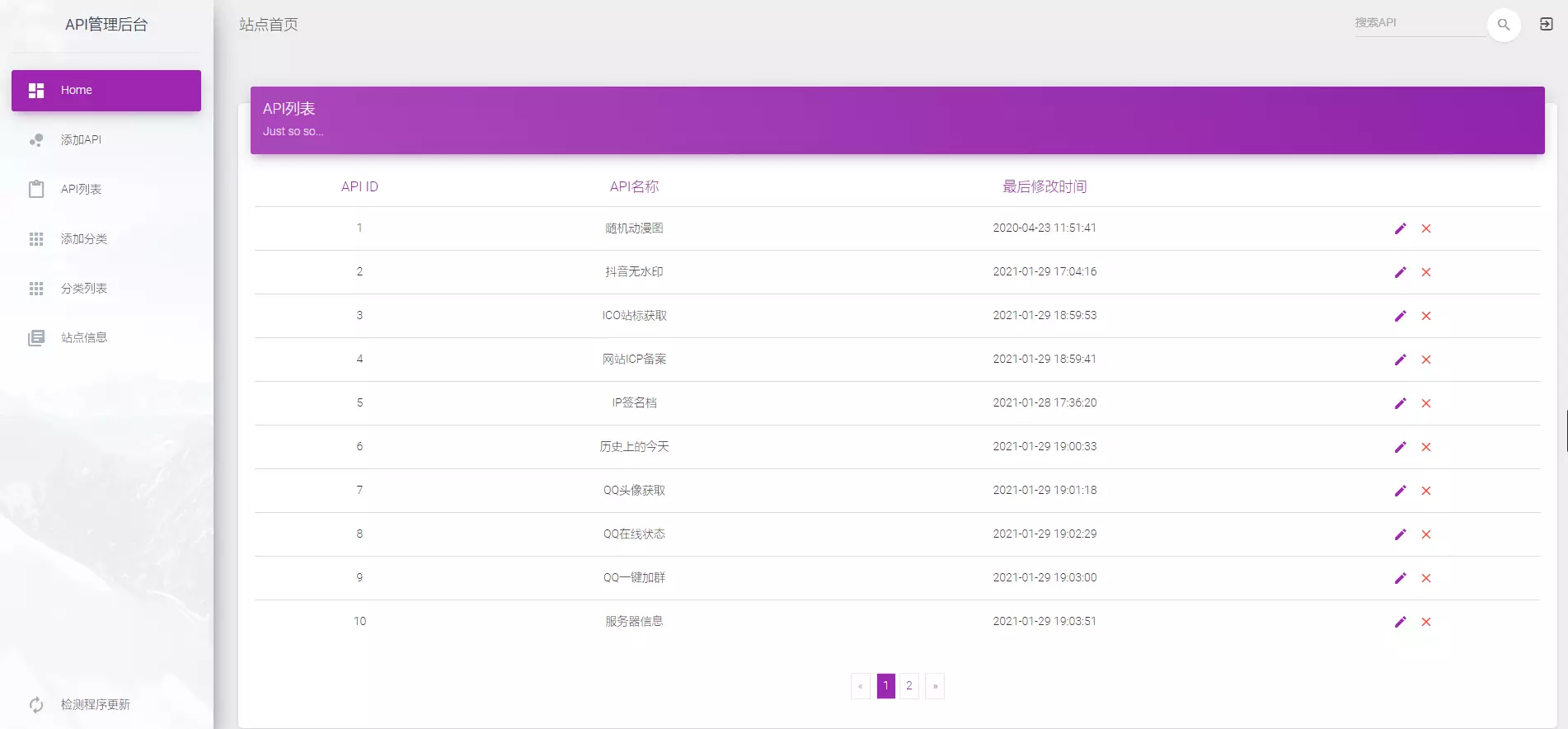Delete the QQ一键加群 API row
This screenshot has width=1568, height=729.
click(1426, 578)
